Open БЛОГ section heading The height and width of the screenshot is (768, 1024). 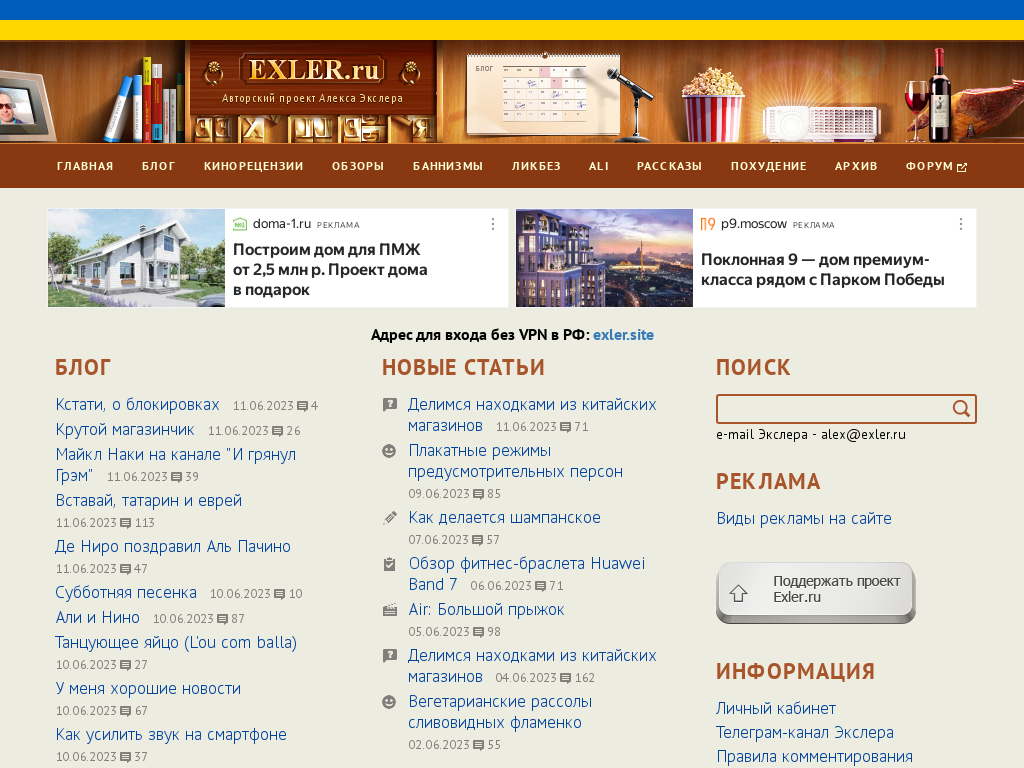tap(83, 368)
